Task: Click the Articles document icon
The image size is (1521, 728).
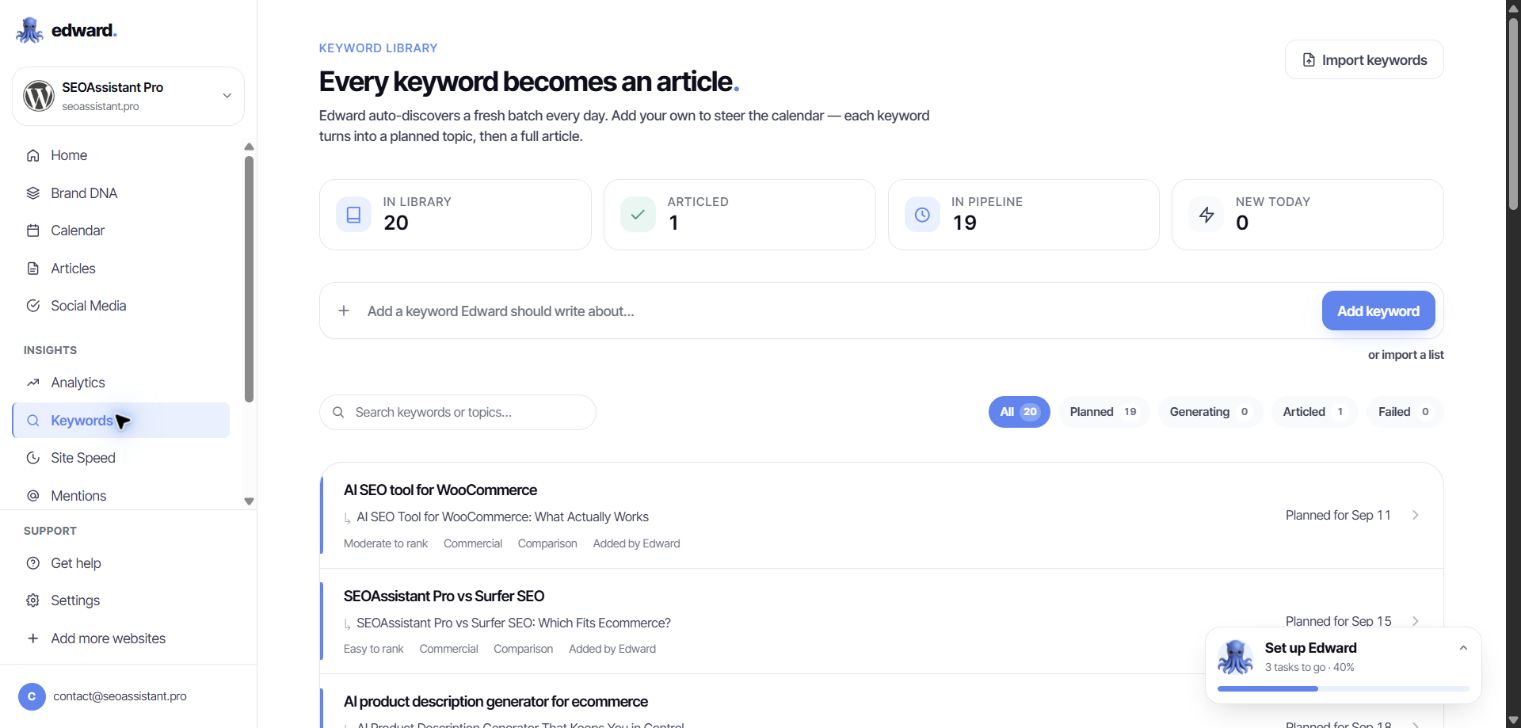Action: (x=33, y=268)
